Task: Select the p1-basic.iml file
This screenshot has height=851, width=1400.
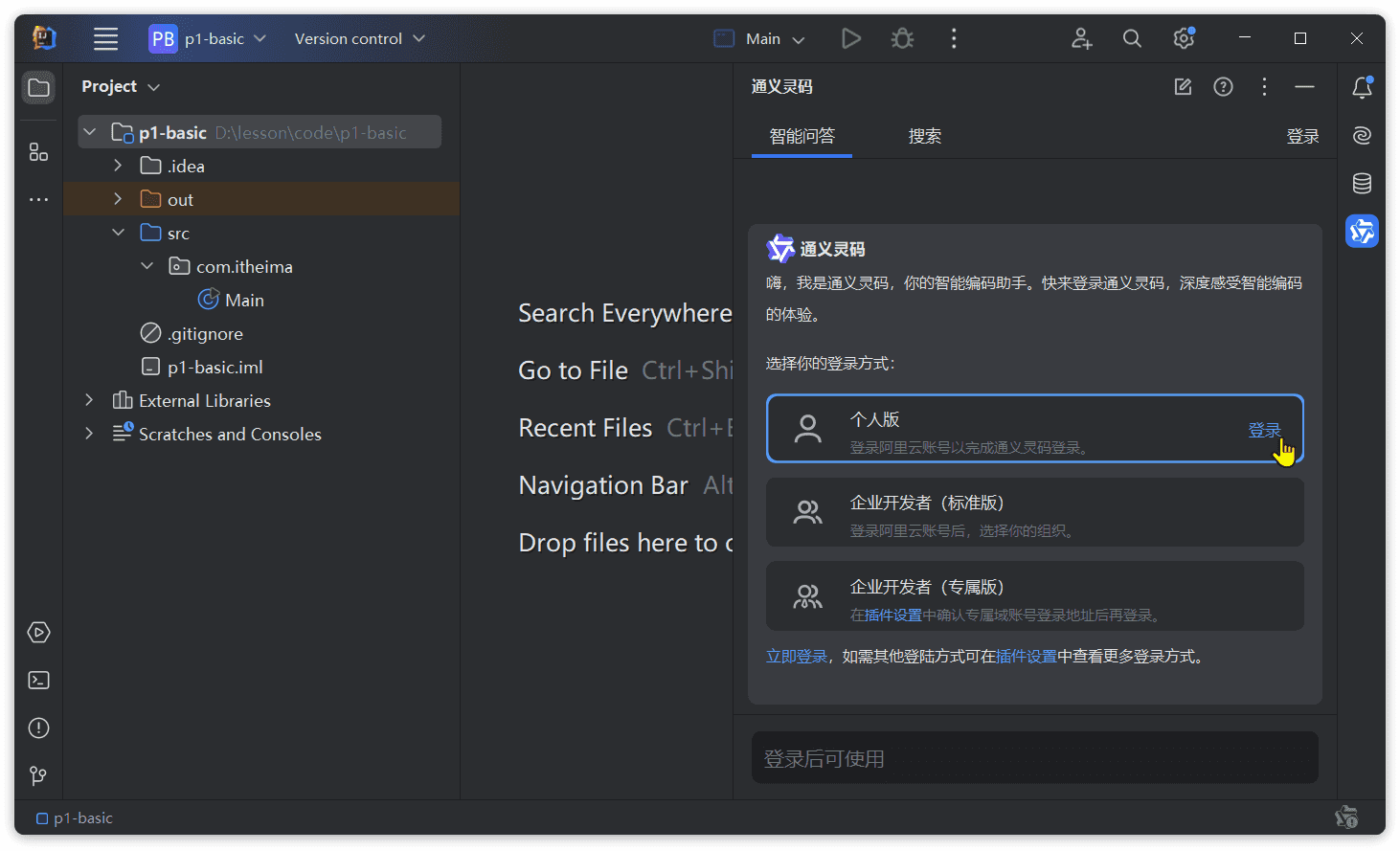Action: [202, 367]
